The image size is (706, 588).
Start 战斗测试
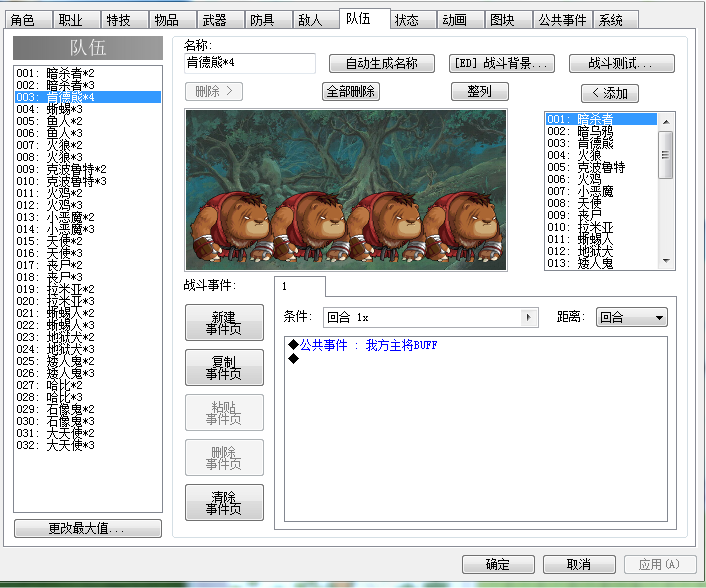pos(622,63)
